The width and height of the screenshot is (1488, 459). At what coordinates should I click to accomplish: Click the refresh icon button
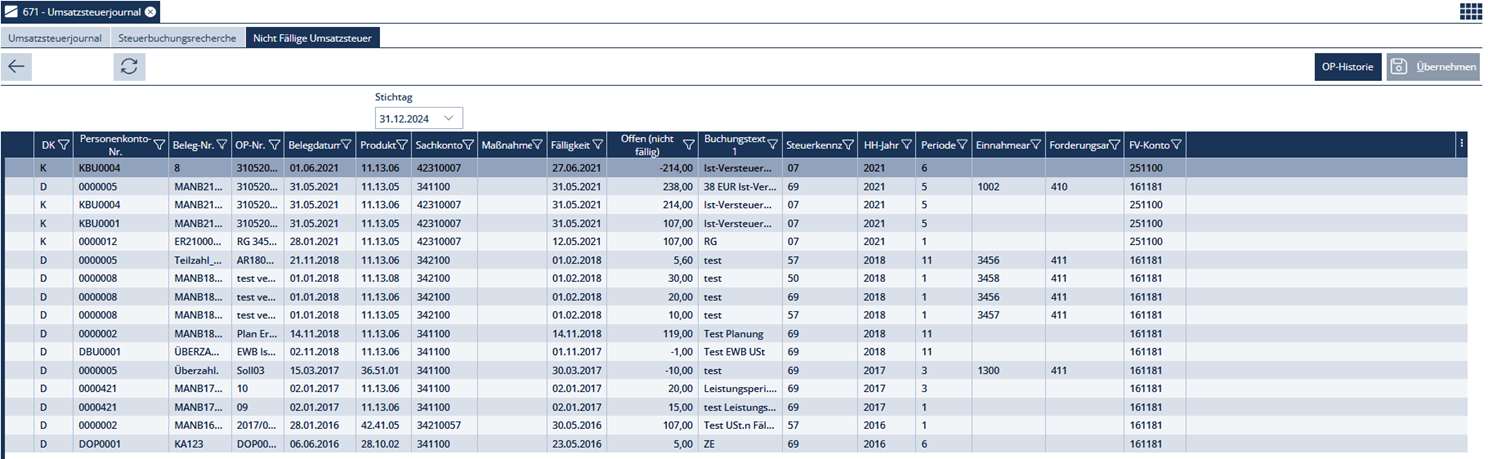[x=129, y=67]
